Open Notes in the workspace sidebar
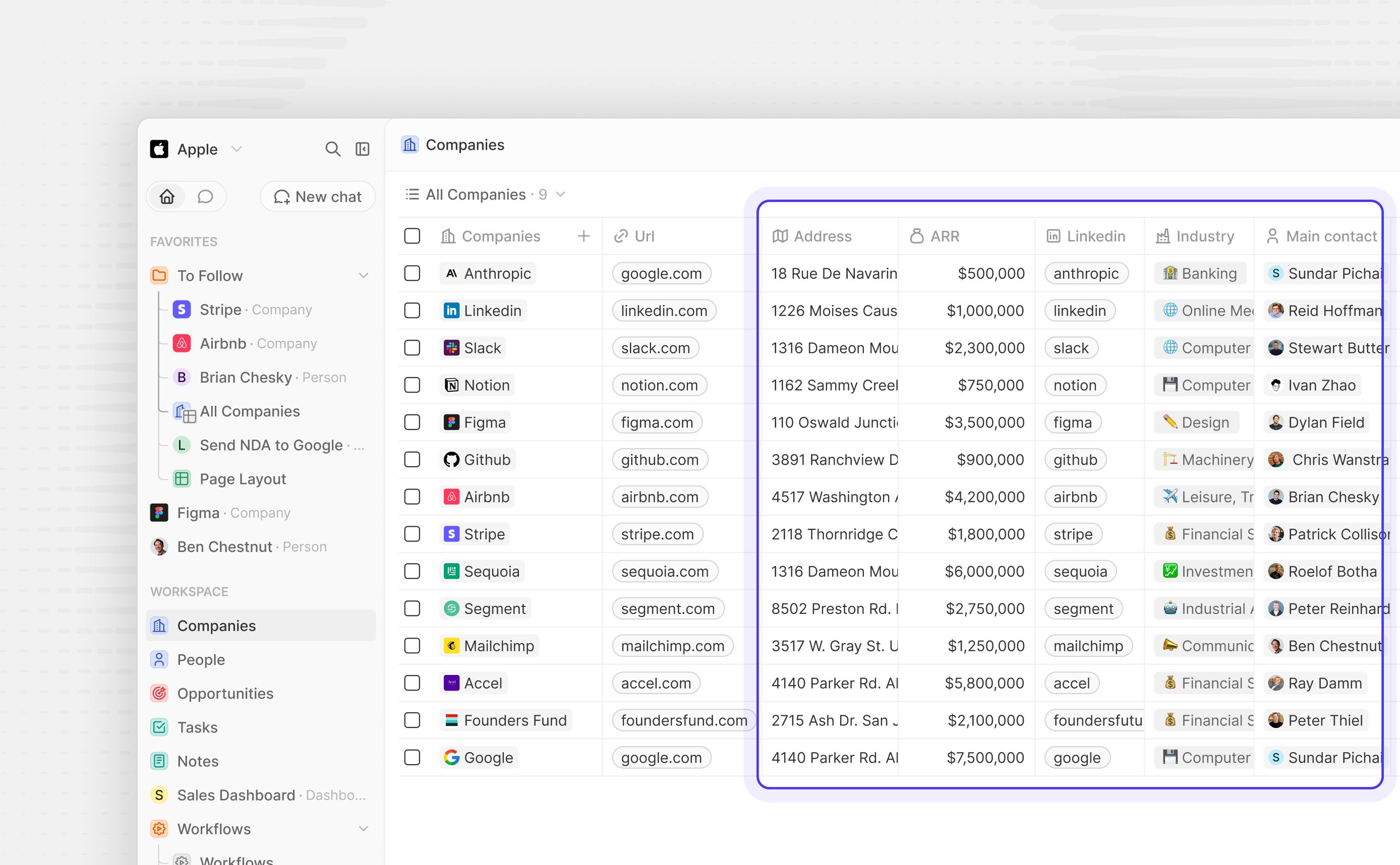This screenshot has height=865, width=1400. pos(261,761)
